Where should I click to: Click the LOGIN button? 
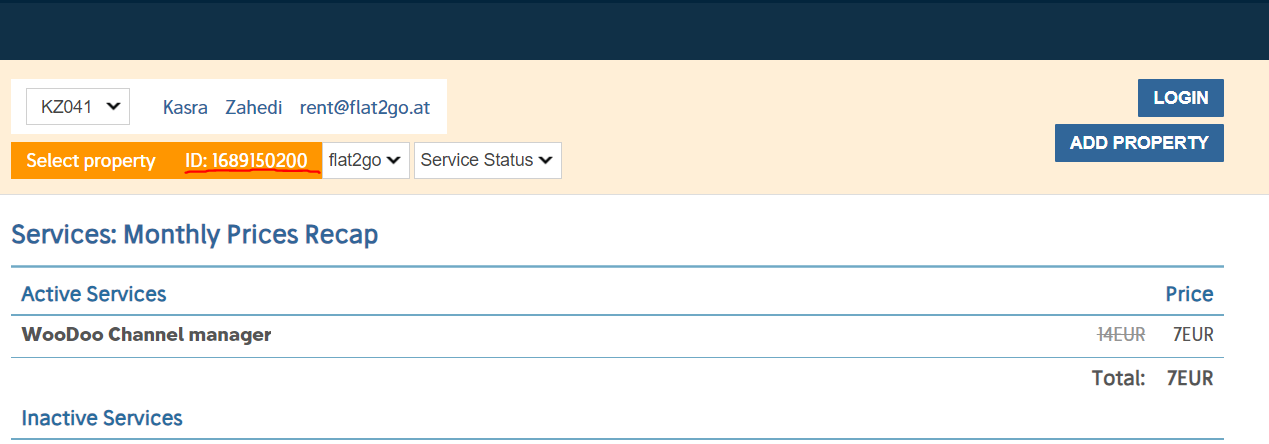pyautogui.click(x=1180, y=98)
